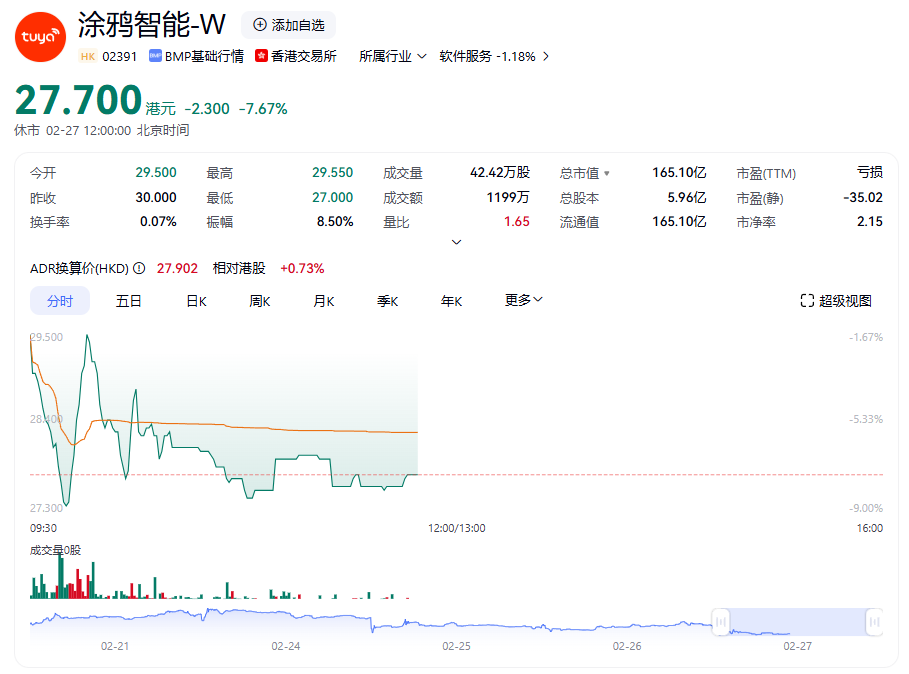
Task: Click the right handle of the timeline range
Action: [x=874, y=622]
